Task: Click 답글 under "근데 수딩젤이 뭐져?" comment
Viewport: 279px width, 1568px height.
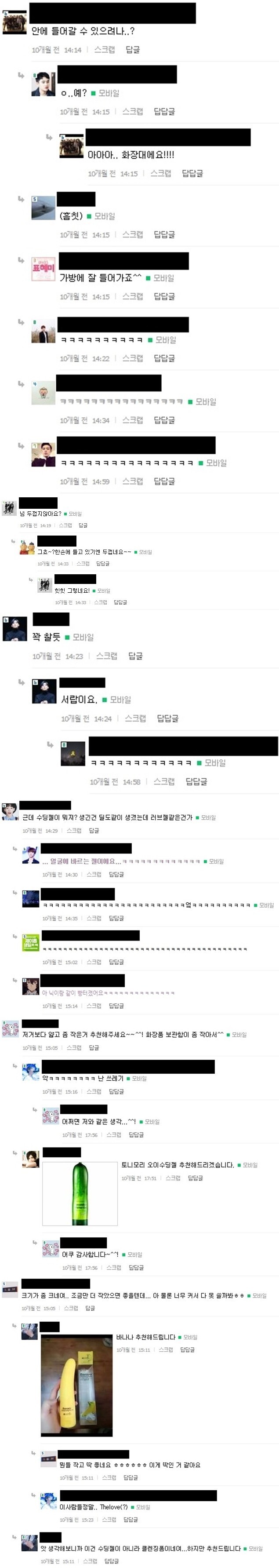Action: (94, 831)
